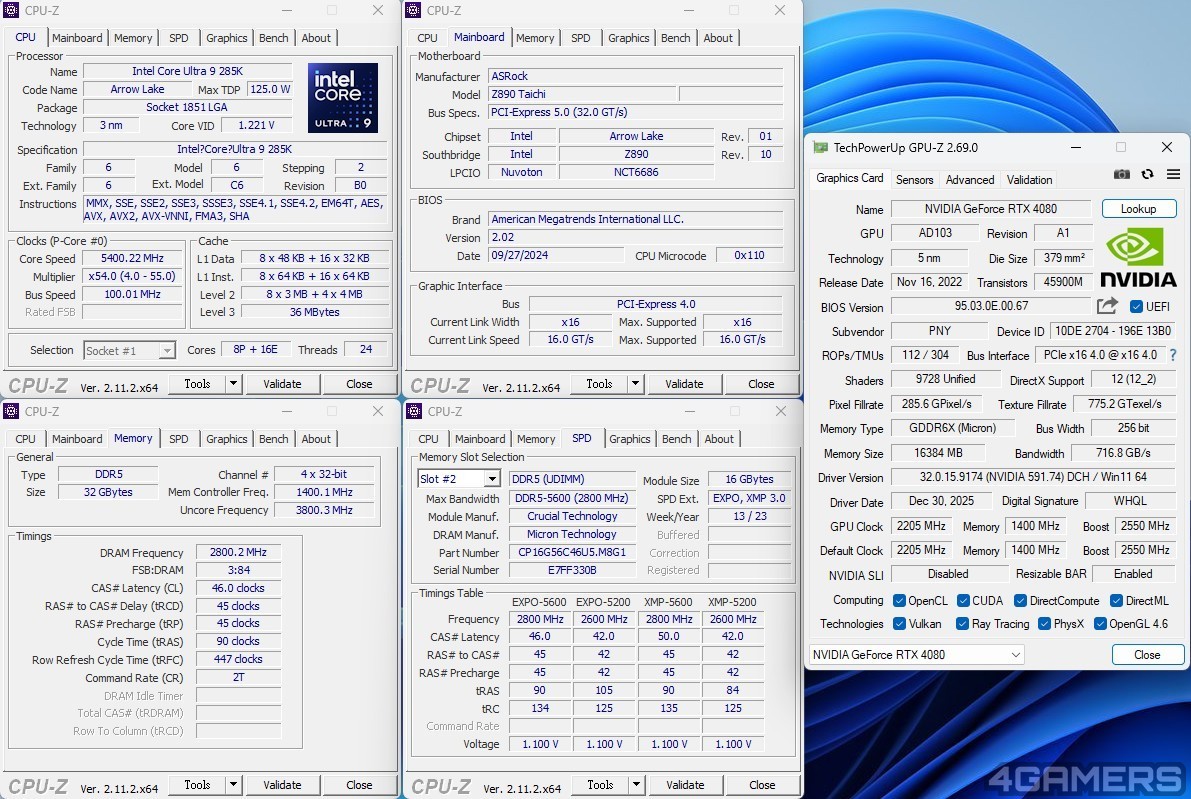The image size is (1191, 799).
Task: Toggle the CUDA checkbox
Action: pos(964,601)
